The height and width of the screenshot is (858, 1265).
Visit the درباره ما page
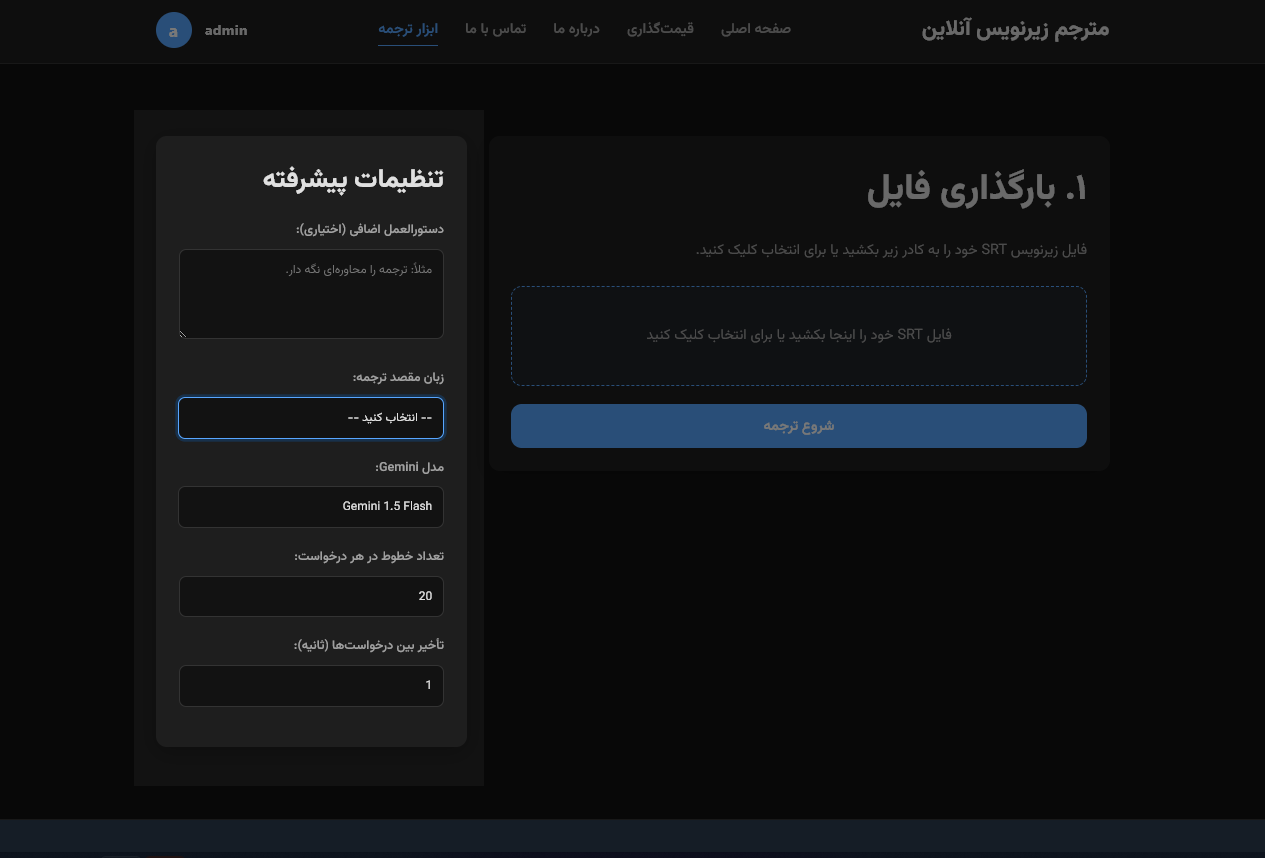[575, 29]
